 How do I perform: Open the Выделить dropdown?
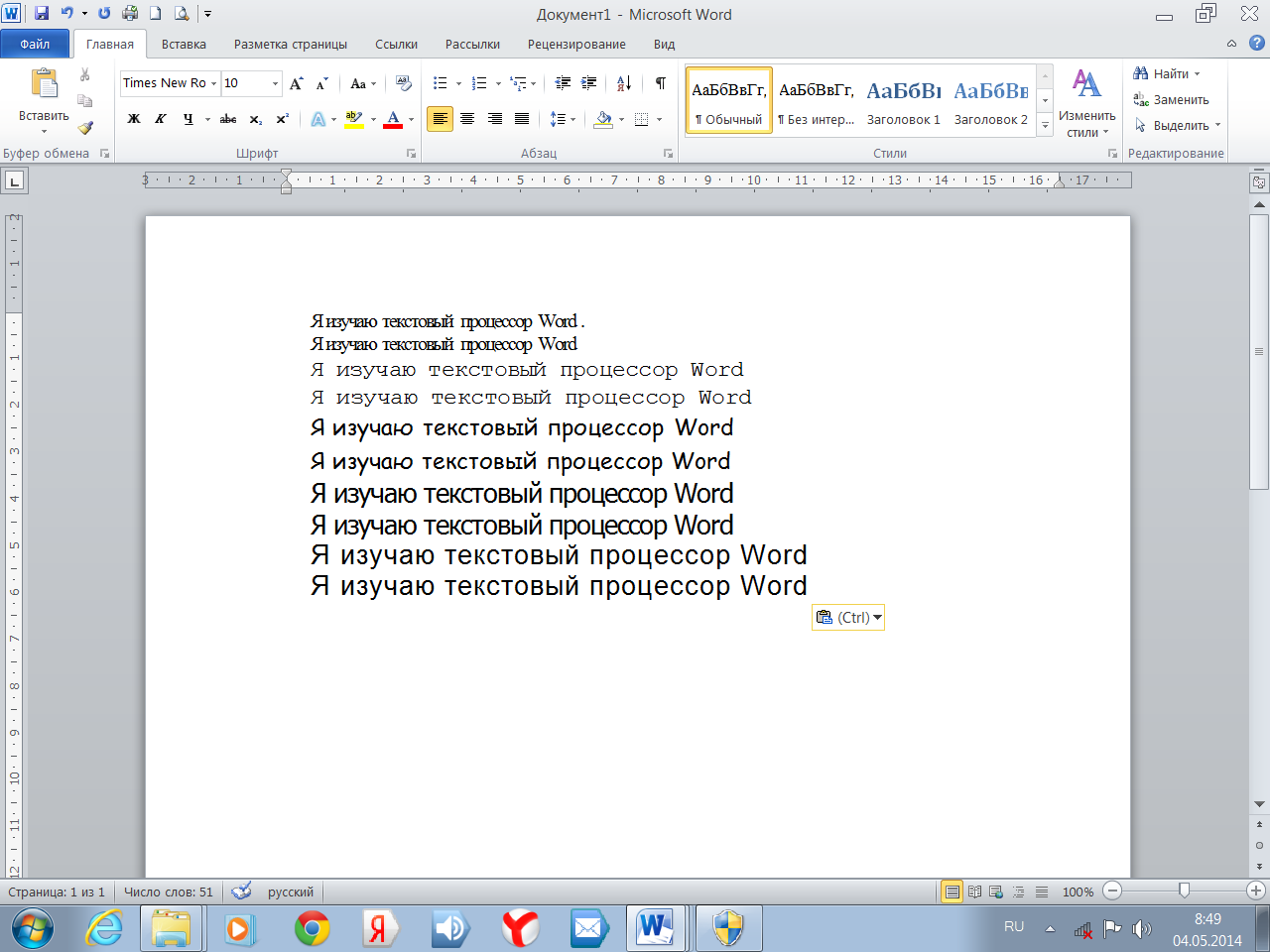click(1178, 126)
